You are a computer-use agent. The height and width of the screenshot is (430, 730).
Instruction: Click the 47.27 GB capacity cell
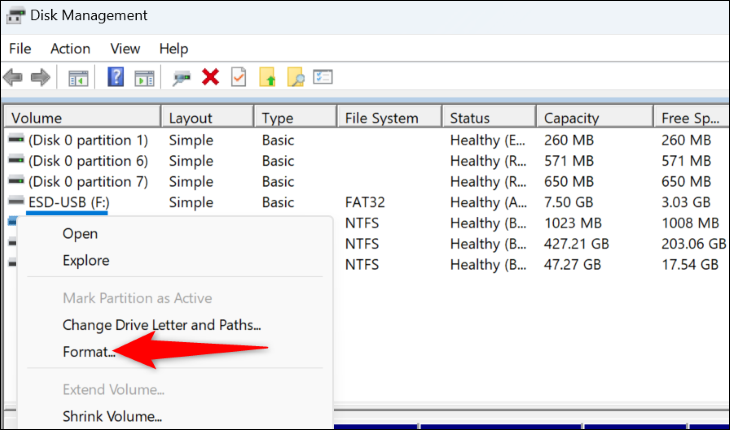click(572, 264)
